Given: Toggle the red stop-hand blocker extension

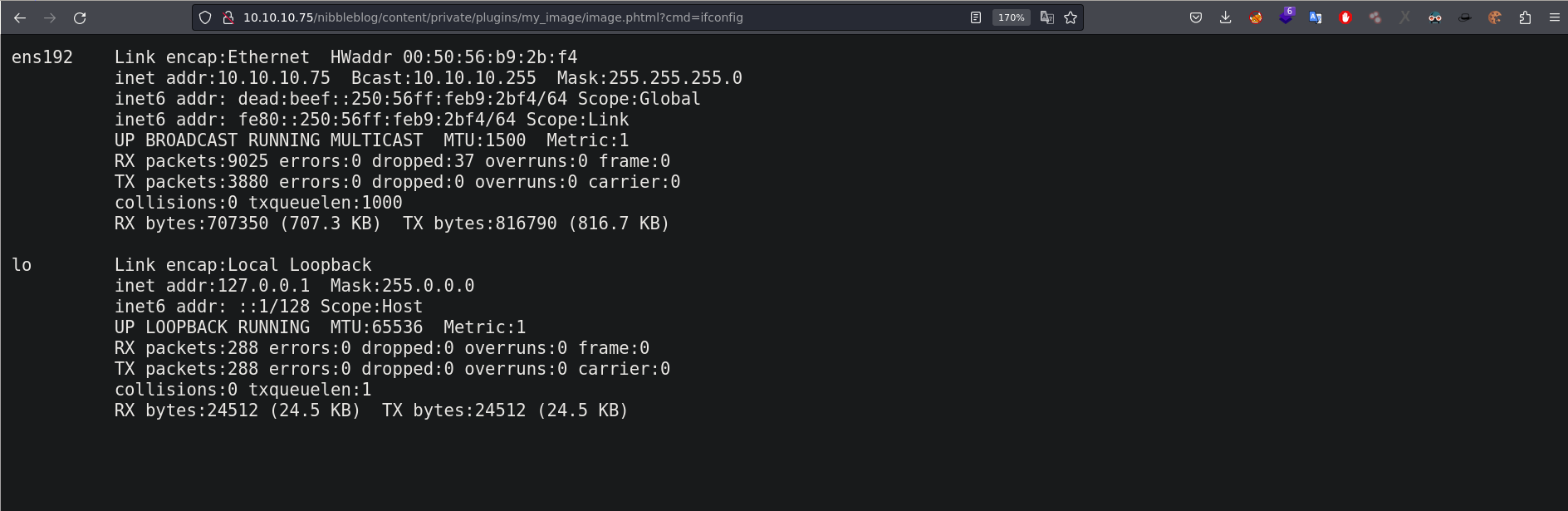Looking at the screenshot, I should (1345, 17).
